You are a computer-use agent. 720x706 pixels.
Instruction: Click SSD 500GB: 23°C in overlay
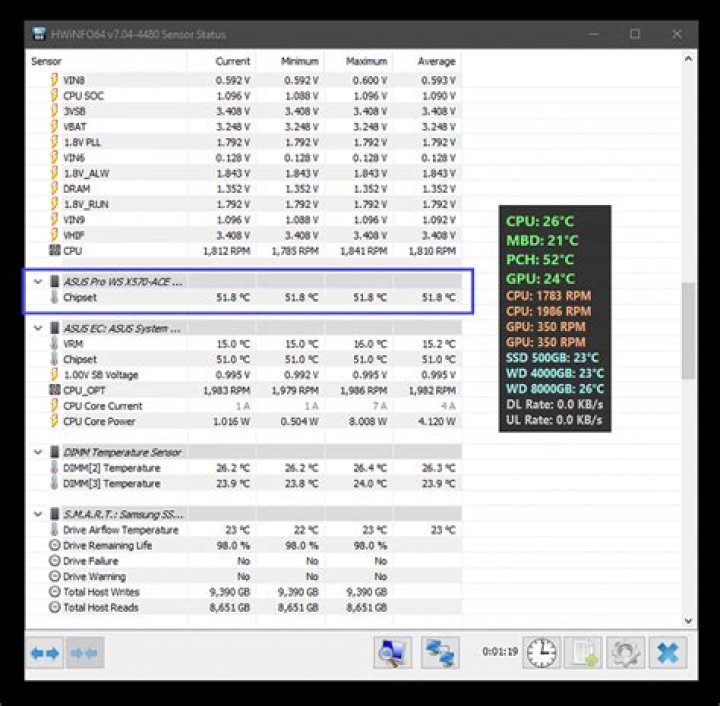[x=552, y=358]
